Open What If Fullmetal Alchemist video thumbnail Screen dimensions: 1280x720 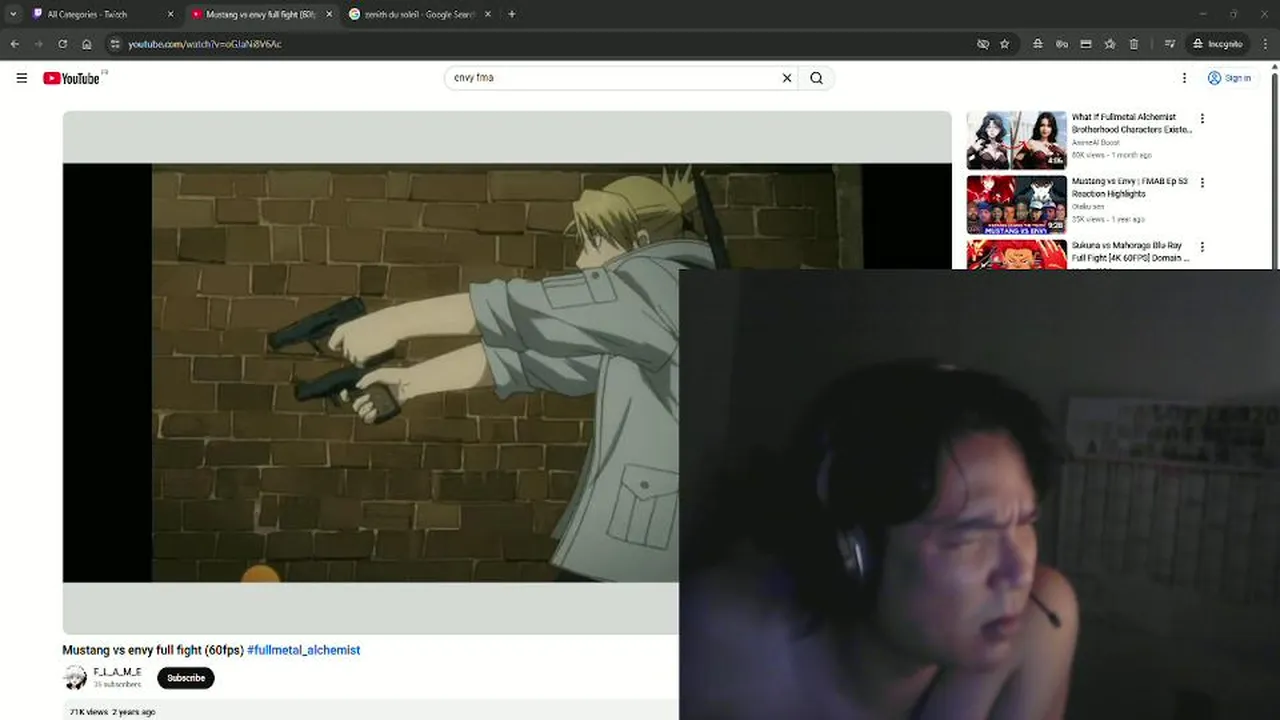pos(1016,140)
